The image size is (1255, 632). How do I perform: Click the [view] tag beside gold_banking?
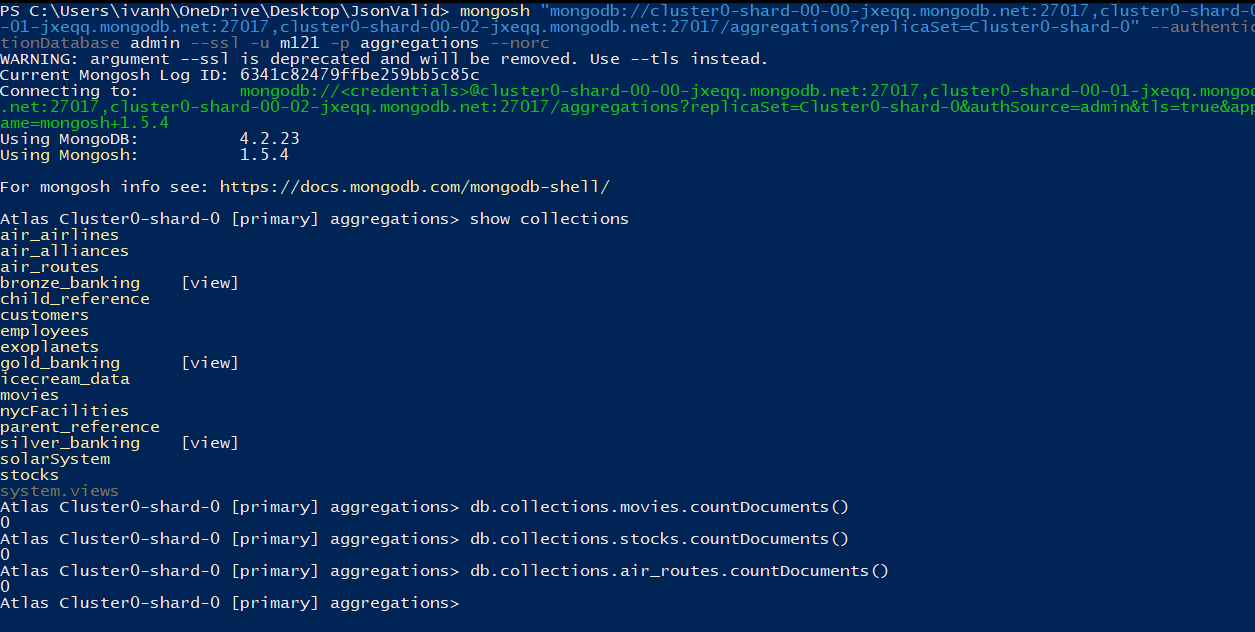(x=210, y=363)
